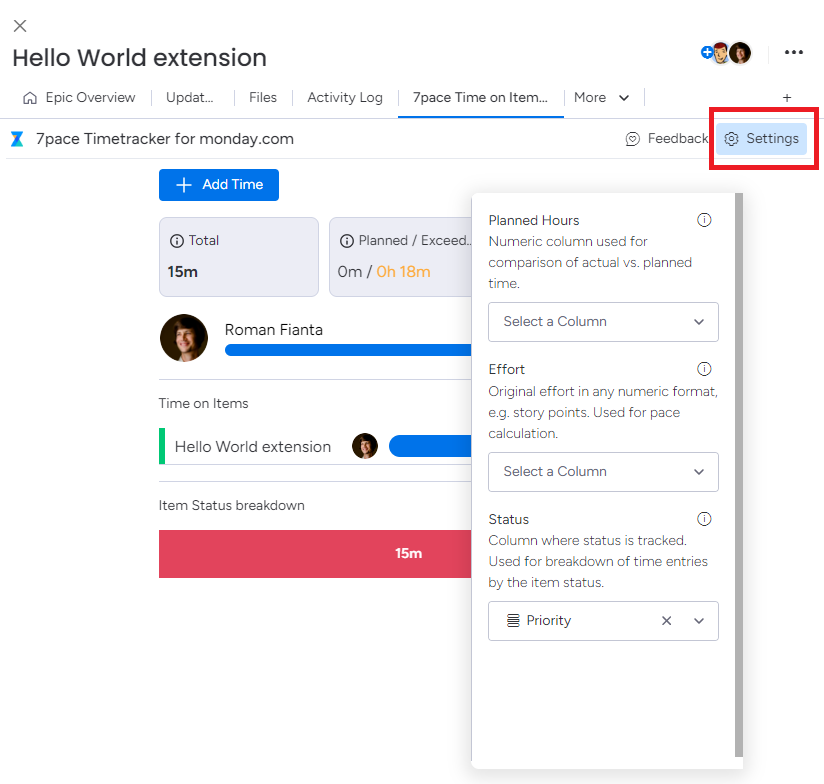Click the Time on Items heading

point(203,404)
